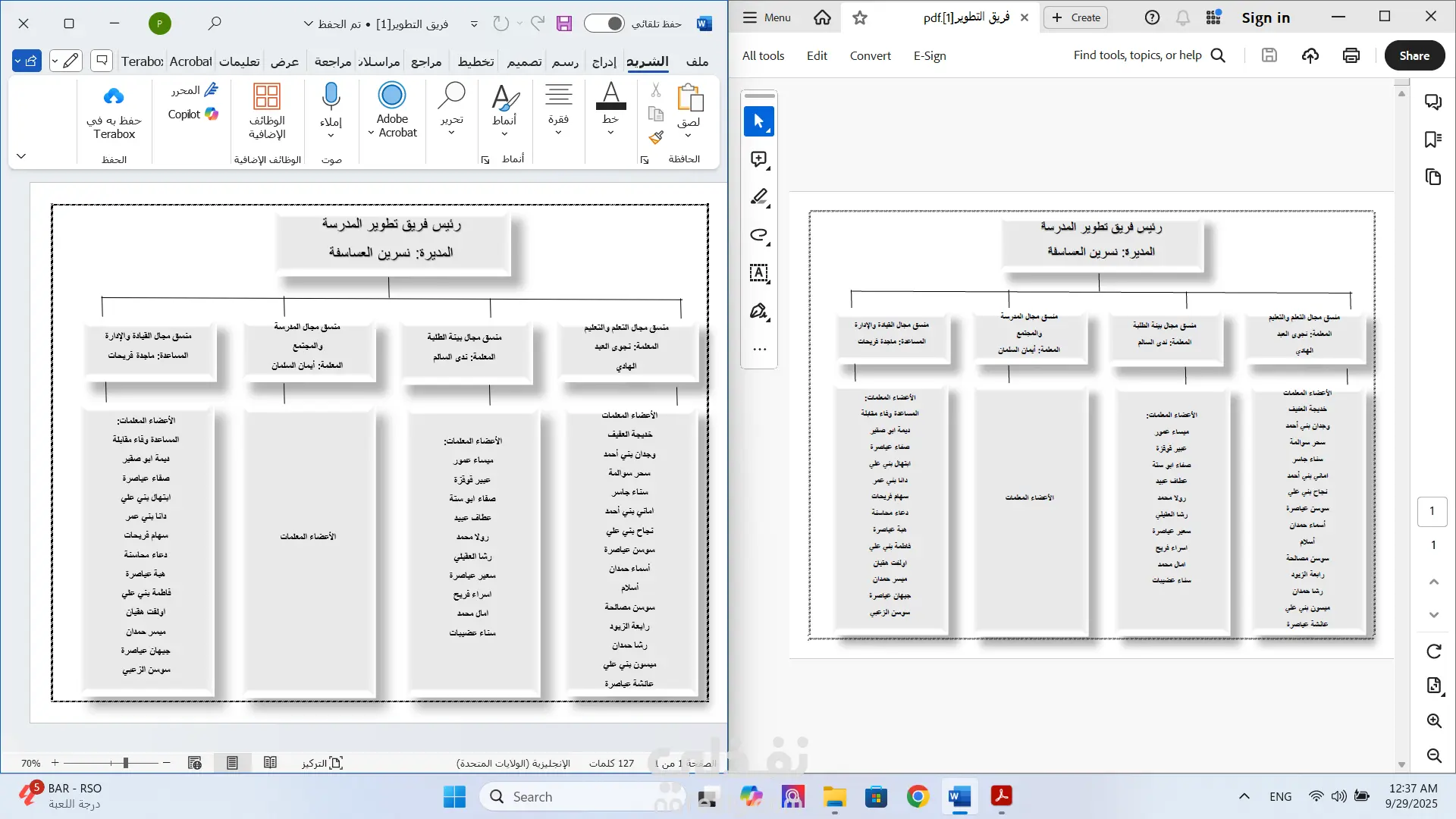Image resolution: width=1456 pixels, height=819 pixels.
Task: Collapse the Word ribbon chevron
Action: [21, 156]
